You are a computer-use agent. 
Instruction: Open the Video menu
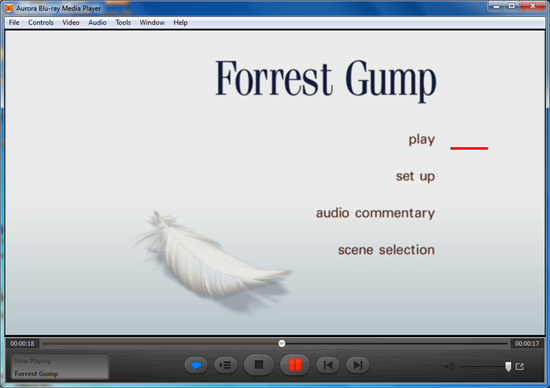pos(71,22)
